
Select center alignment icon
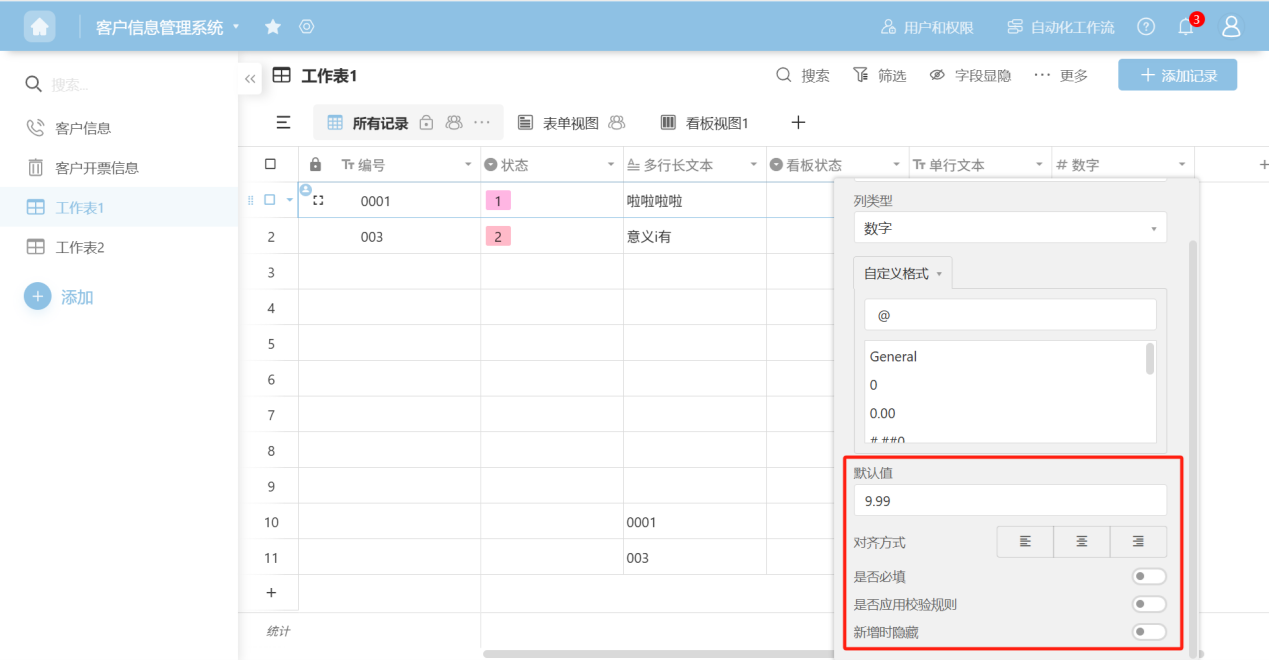coord(1081,541)
